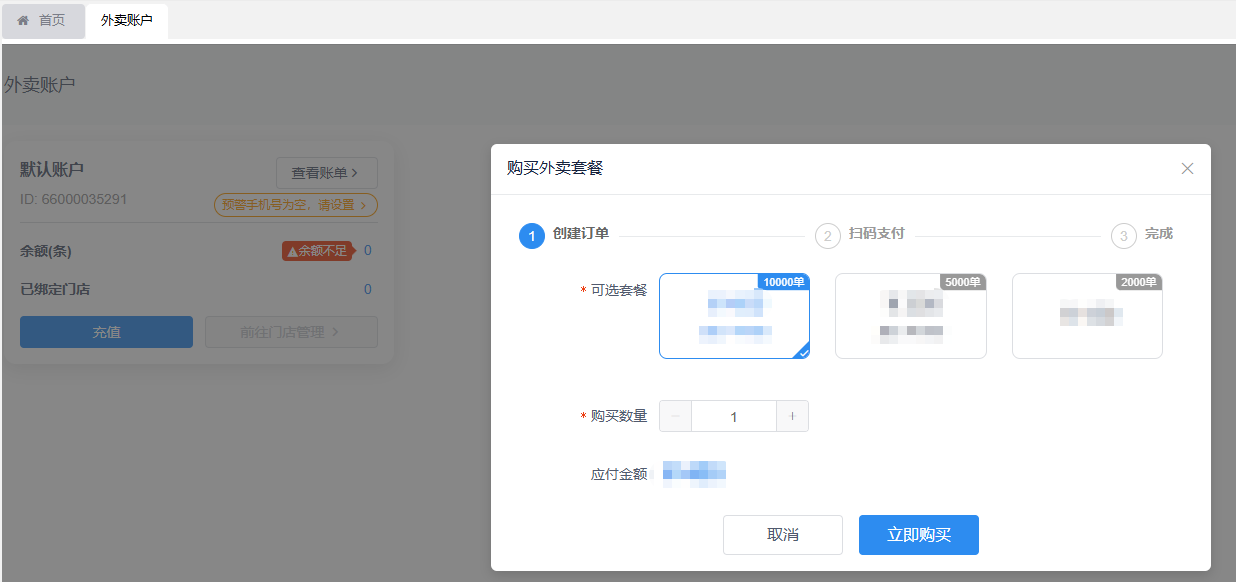The width and height of the screenshot is (1236, 582).
Task: Decrease purchase quantity with minus button
Action: (x=675, y=417)
